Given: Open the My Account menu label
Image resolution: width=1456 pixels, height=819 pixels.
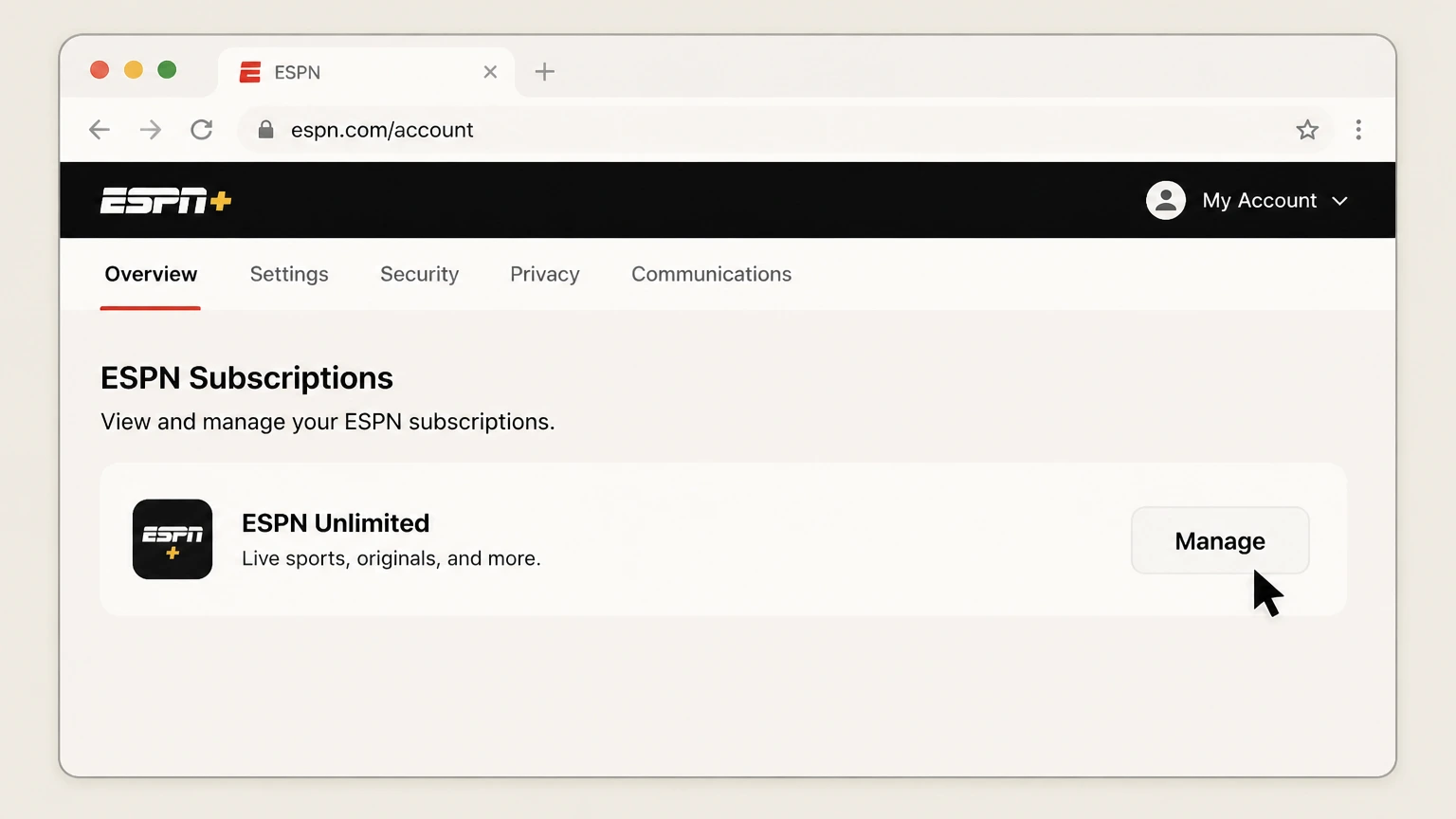Looking at the screenshot, I should [x=1260, y=201].
